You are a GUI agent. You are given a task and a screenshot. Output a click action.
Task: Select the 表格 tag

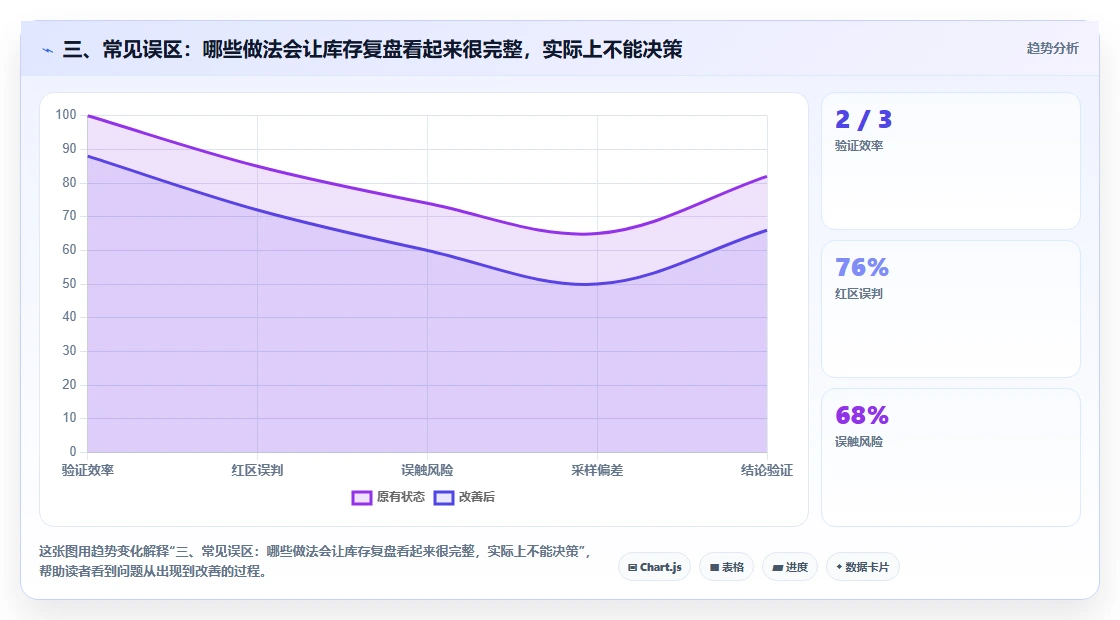coord(726,567)
